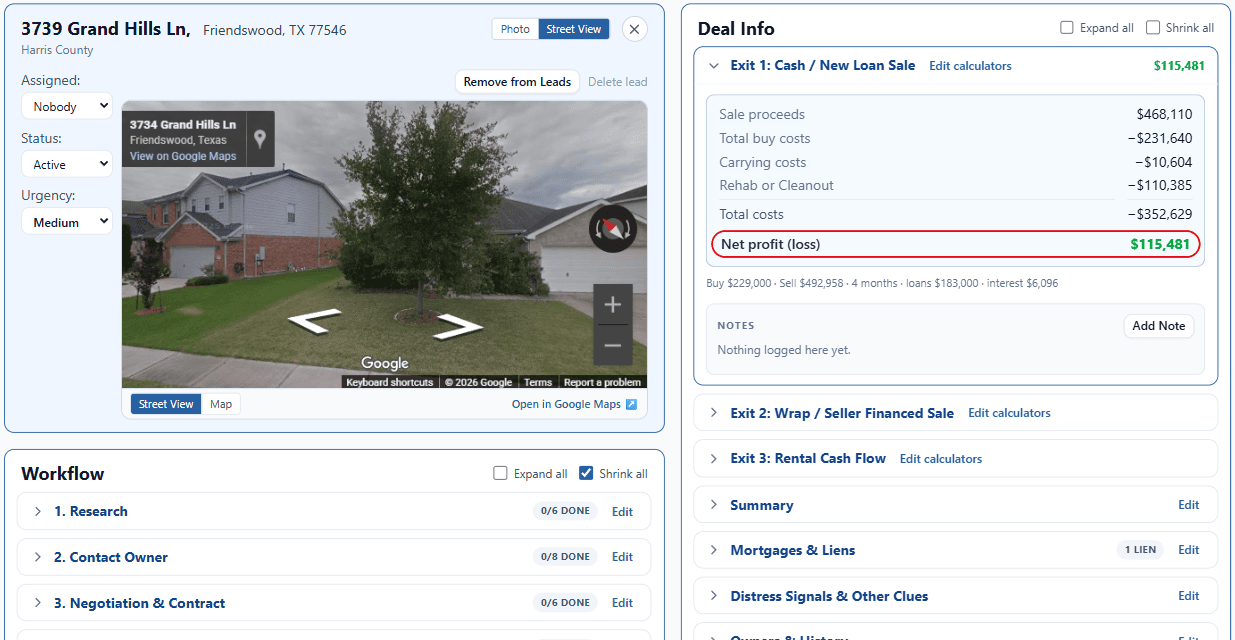Screen dimensions: 1235x640
Task: Click Report a problem link
Action: (x=602, y=382)
